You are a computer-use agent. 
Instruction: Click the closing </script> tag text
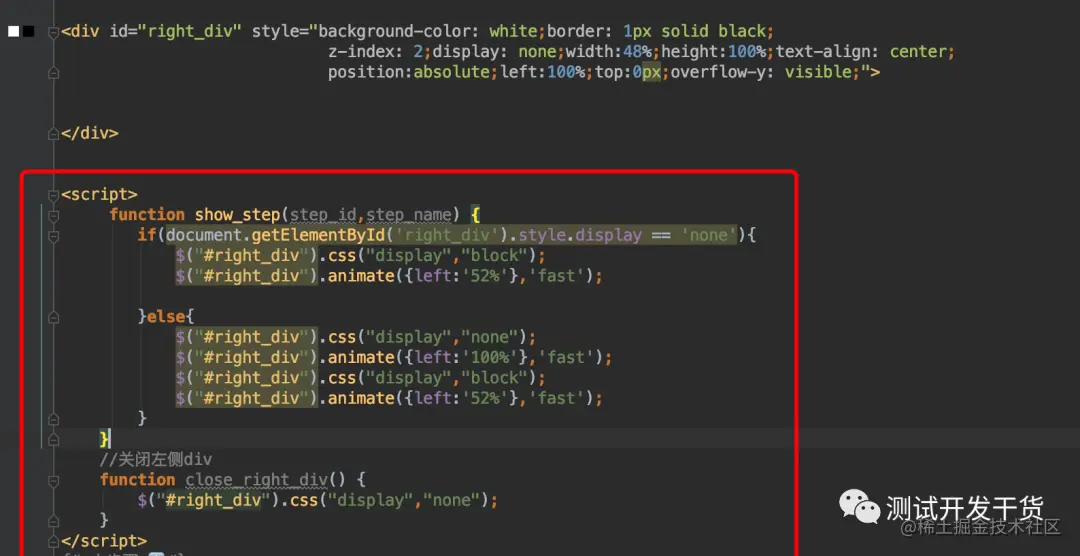click(x=104, y=541)
